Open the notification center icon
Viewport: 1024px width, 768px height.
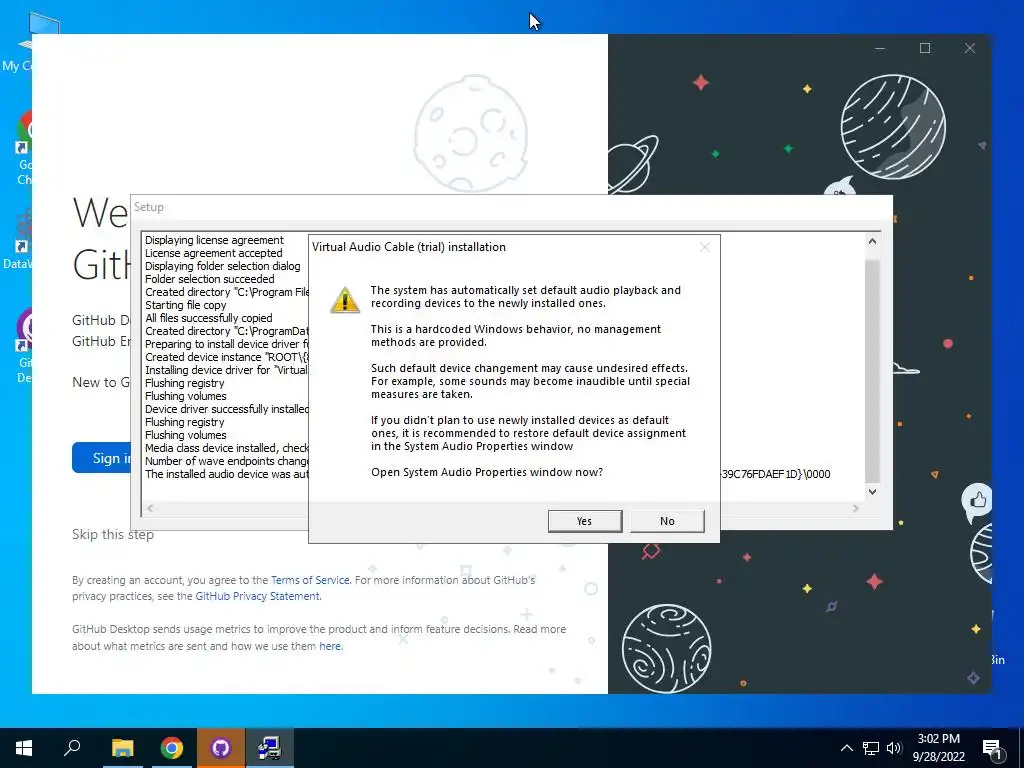[x=993, y=748]
